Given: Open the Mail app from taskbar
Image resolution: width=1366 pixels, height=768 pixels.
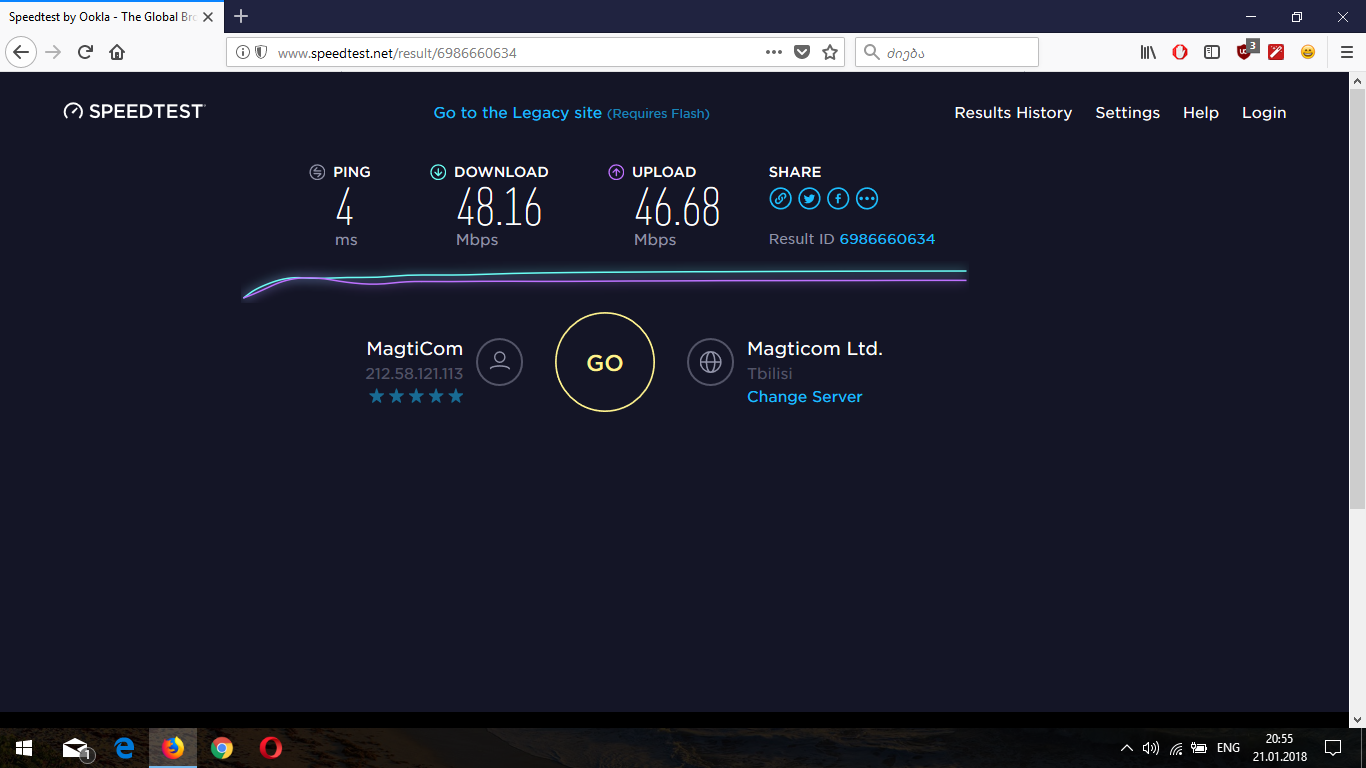Looking at the screenshot, I should (x=76, y=748).
